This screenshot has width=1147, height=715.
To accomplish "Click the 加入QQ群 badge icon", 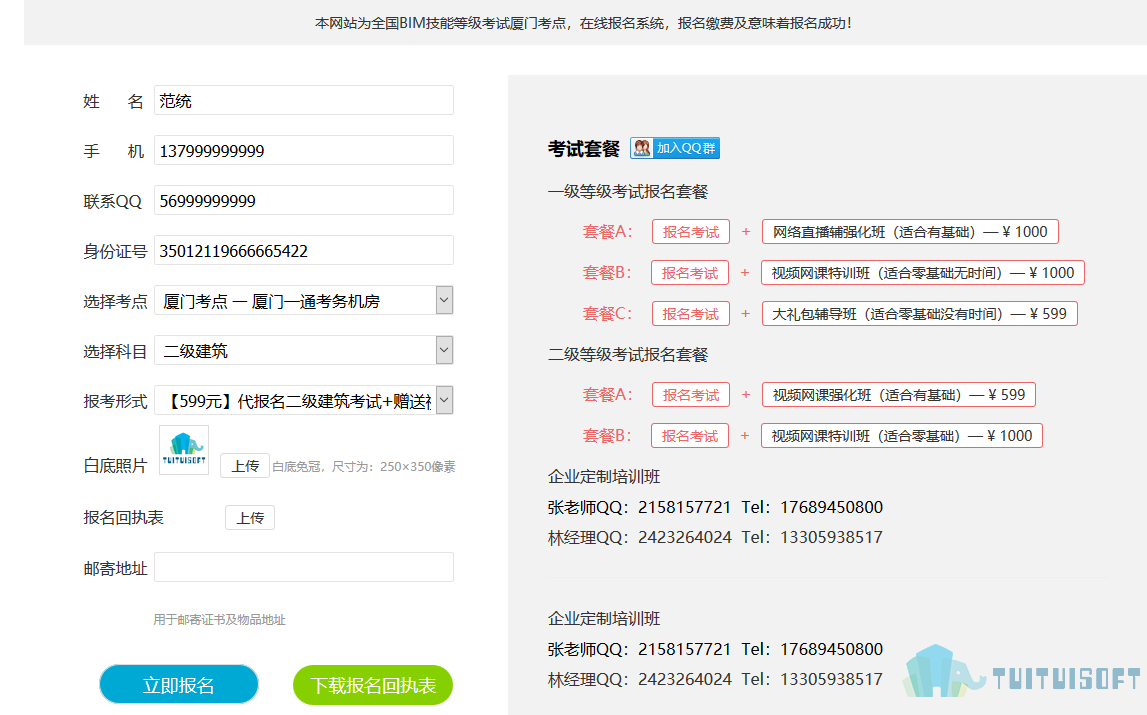I will (x=674, y=149).
